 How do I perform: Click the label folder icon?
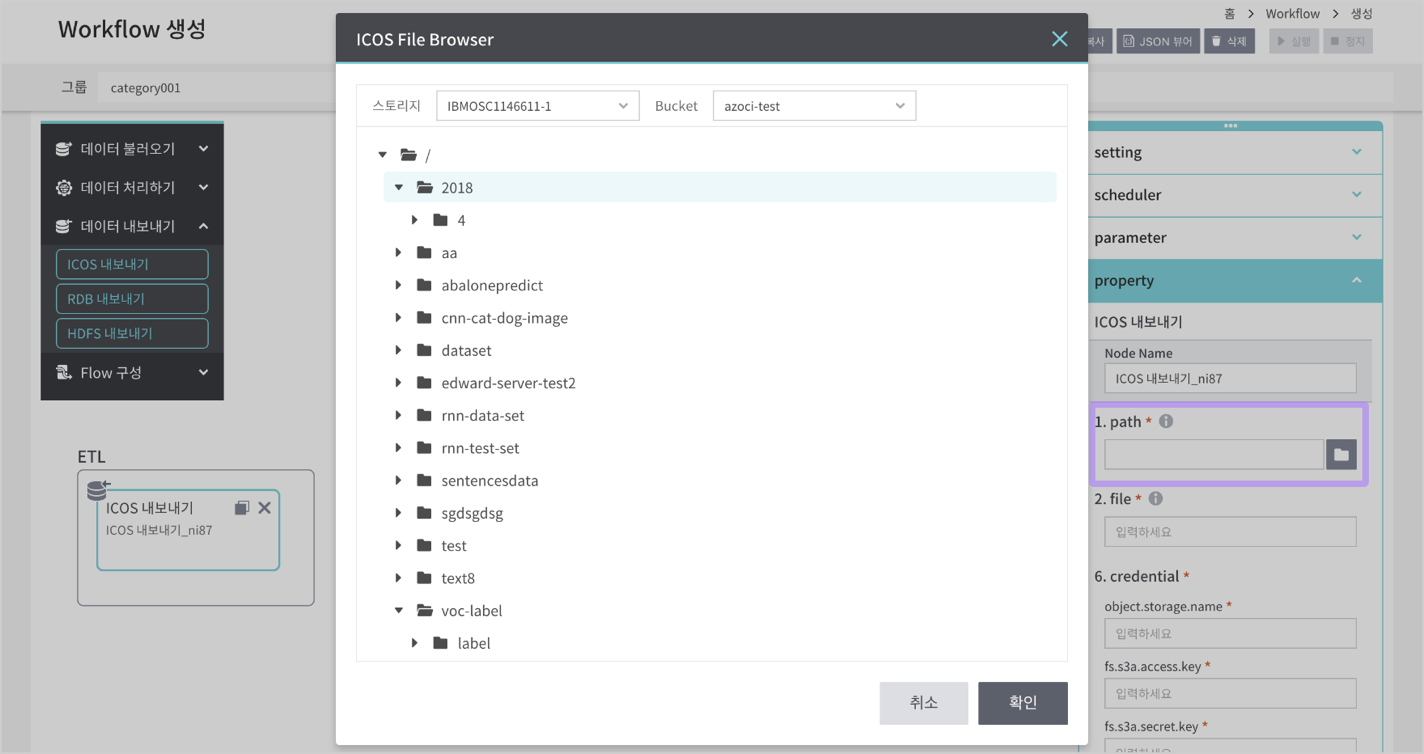coord(440,643)
